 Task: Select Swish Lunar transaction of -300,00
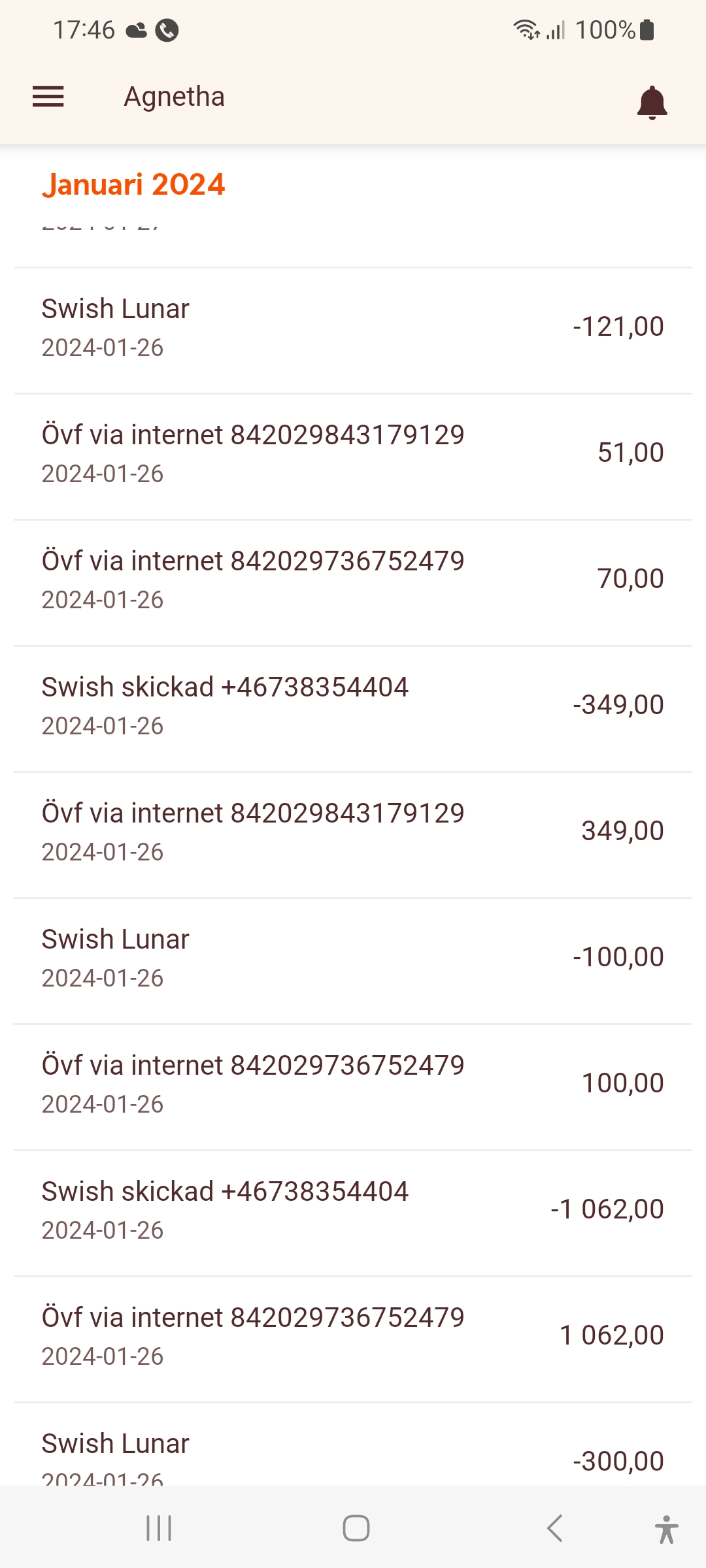(353, 1454)
